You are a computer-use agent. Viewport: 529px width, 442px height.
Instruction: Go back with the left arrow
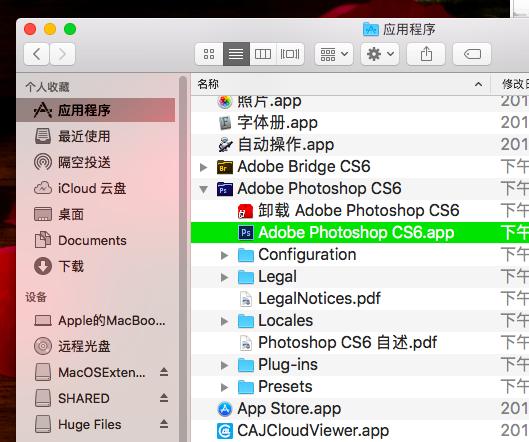[37, 54]
